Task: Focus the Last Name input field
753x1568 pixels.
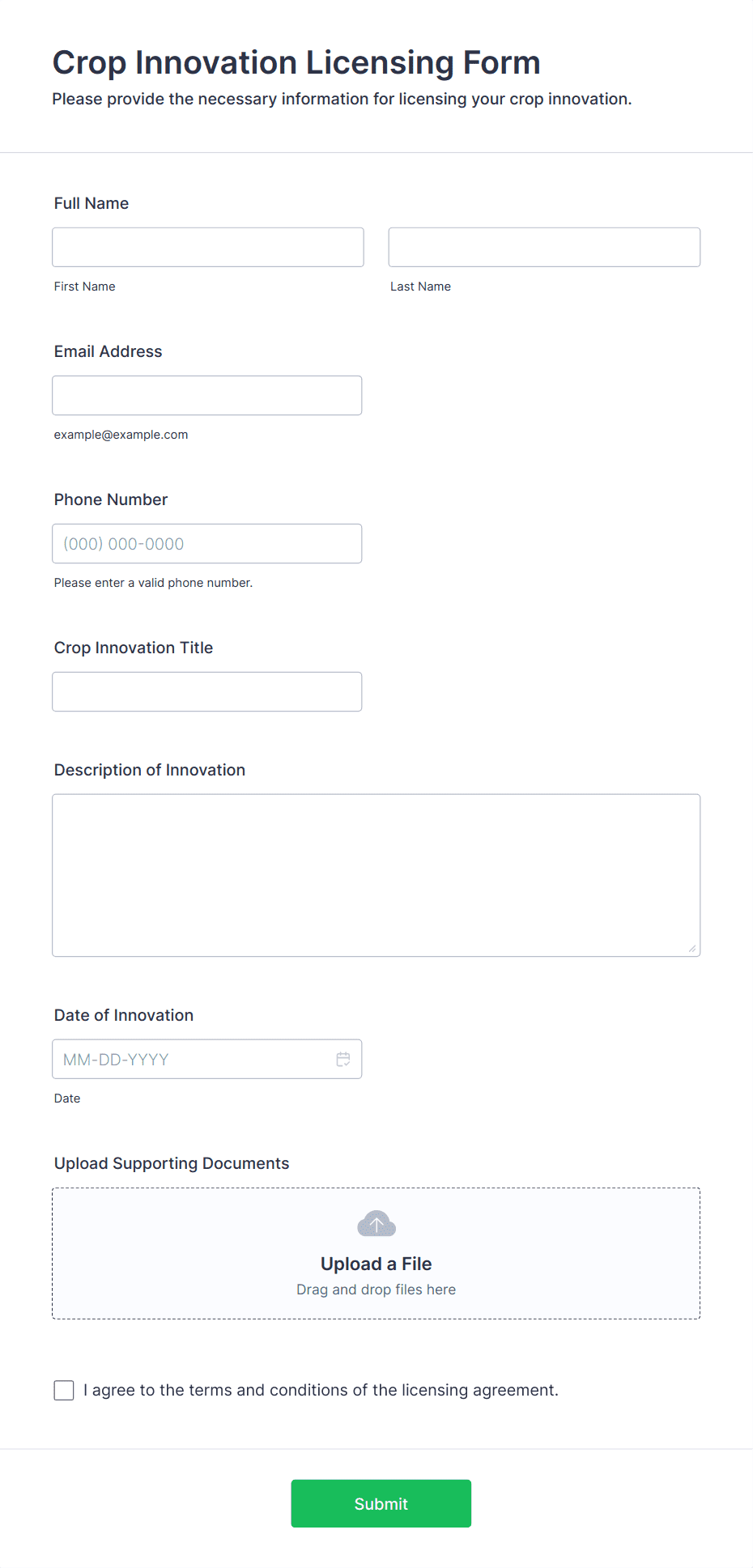Action: [544, 247]
